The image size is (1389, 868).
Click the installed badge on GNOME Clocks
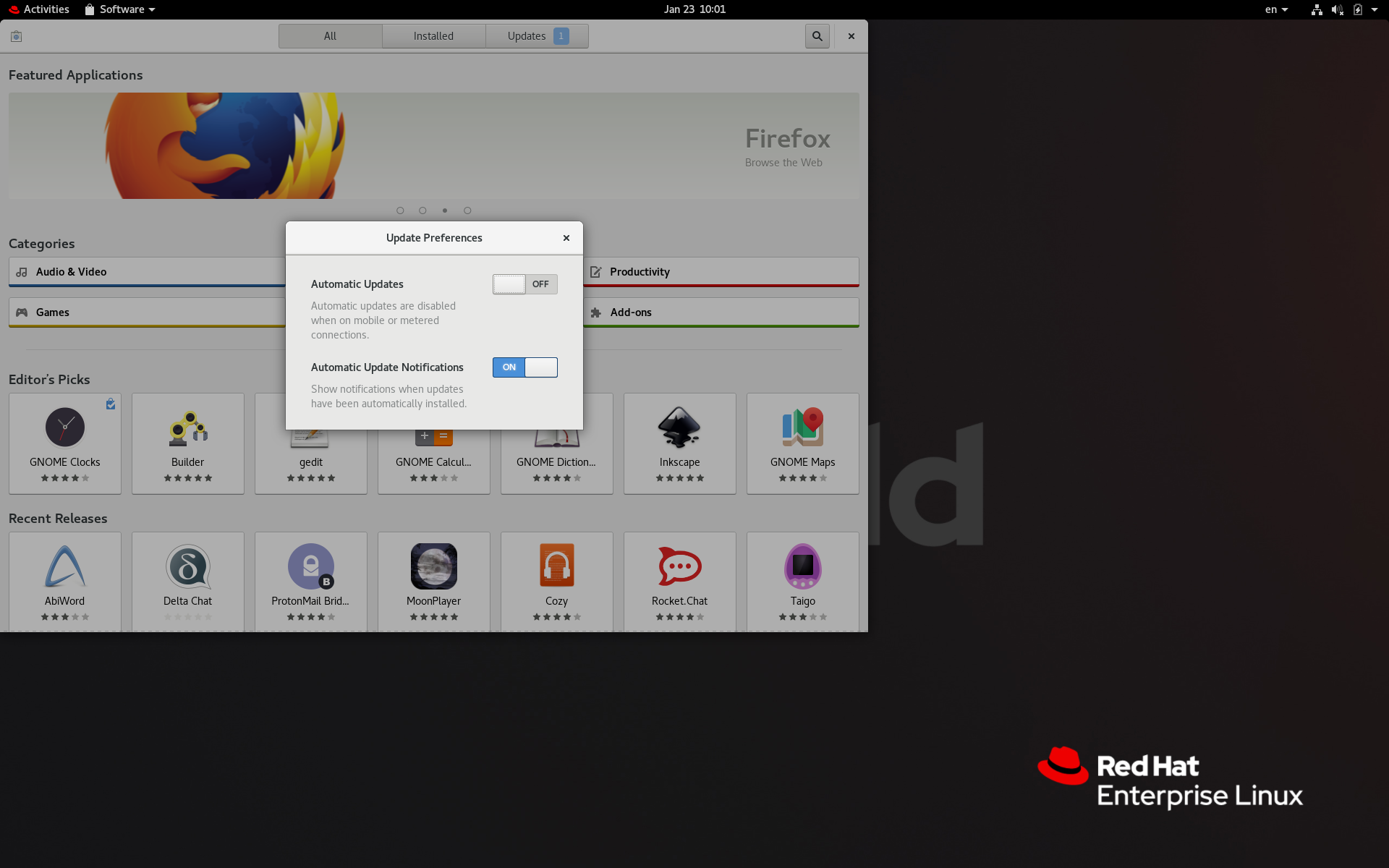(x=111, y=404)
